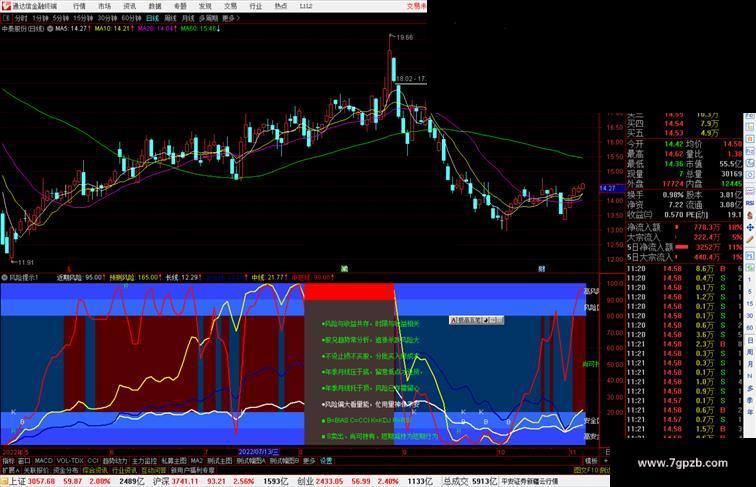Click the 年 button in right sidebar
This screenshot has height=487, width=756.
point(750,412)
